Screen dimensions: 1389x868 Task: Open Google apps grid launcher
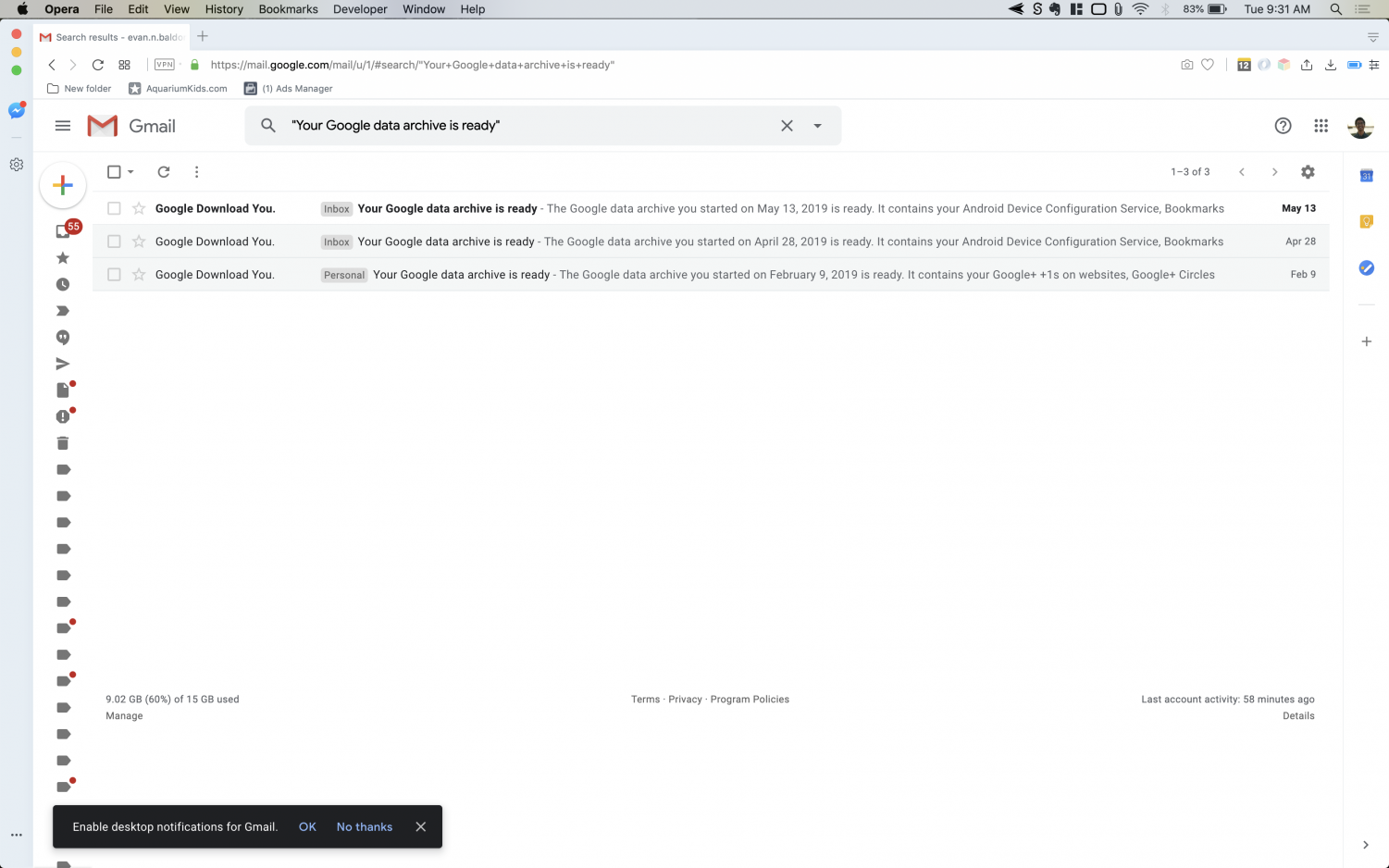1321,126
